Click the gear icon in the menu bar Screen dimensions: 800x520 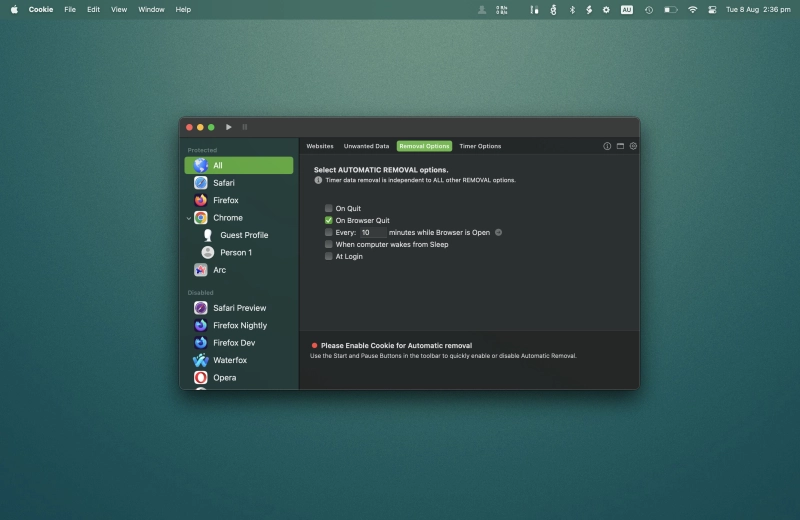tap(606, 9)
